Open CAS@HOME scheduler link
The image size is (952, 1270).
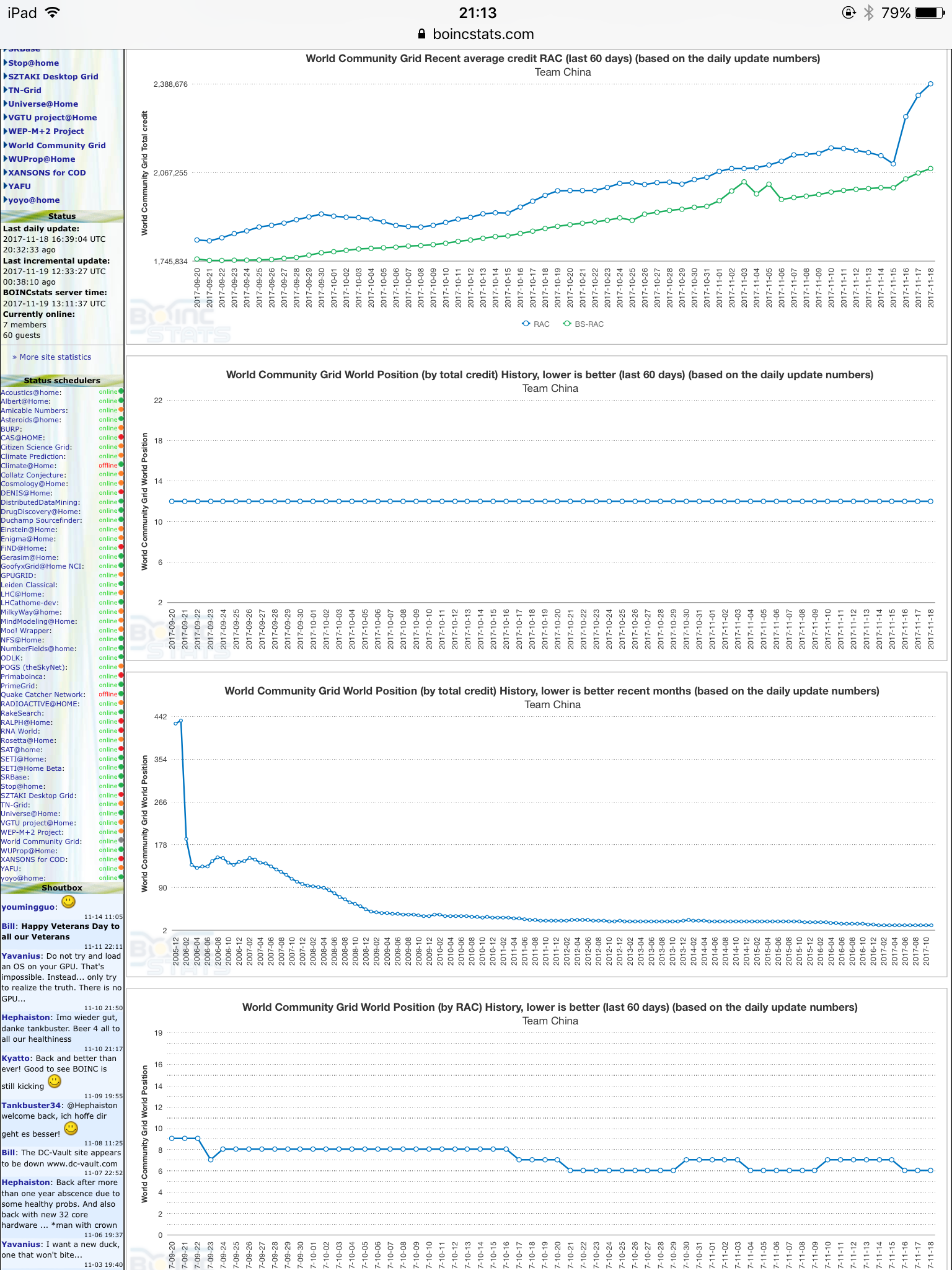[x=23, y=438]
